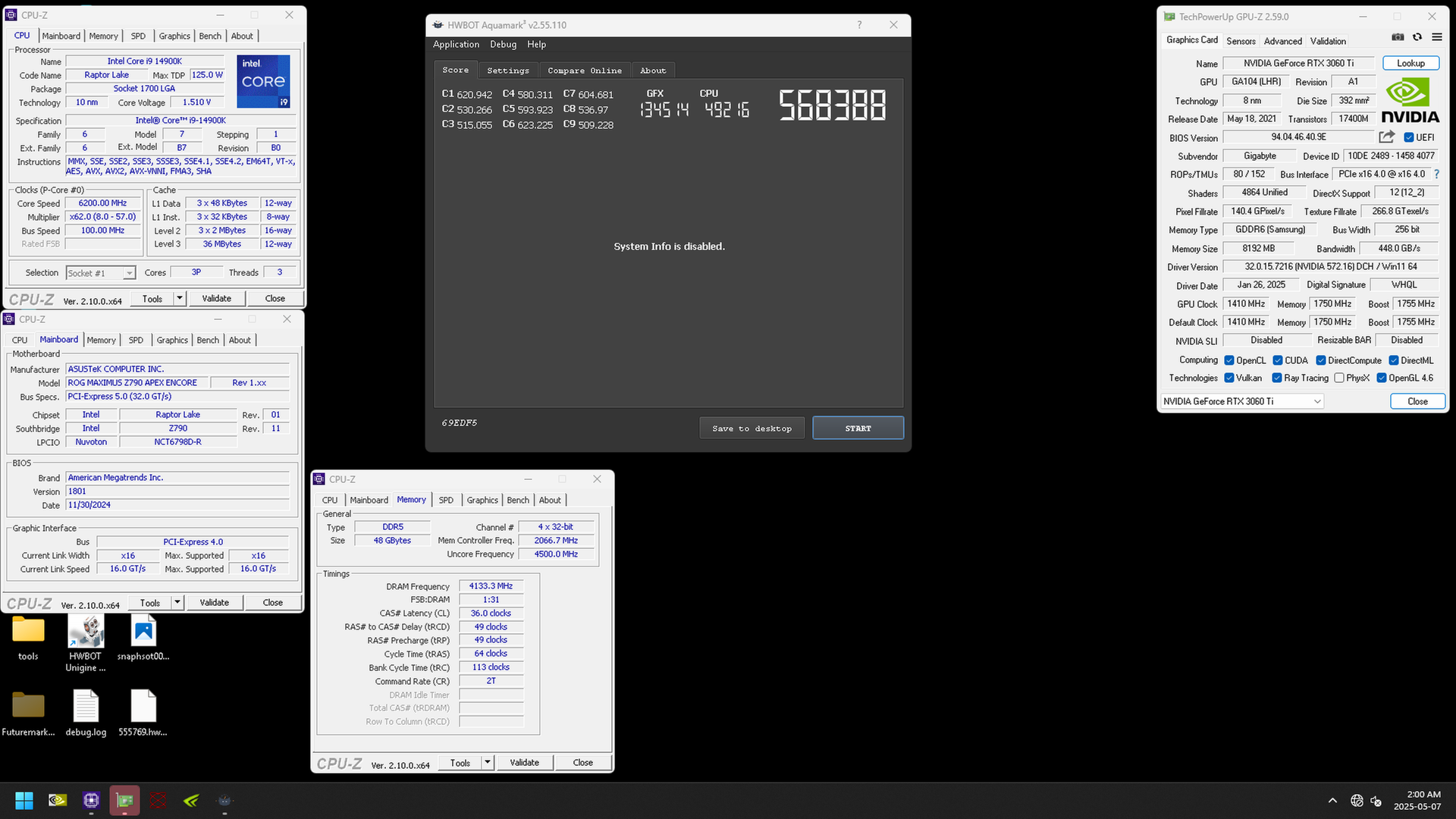This screenshot has height=819, width=1456.
Task: Toggle the DirectCompute checkbox
Action: (x=1320, y=360)
